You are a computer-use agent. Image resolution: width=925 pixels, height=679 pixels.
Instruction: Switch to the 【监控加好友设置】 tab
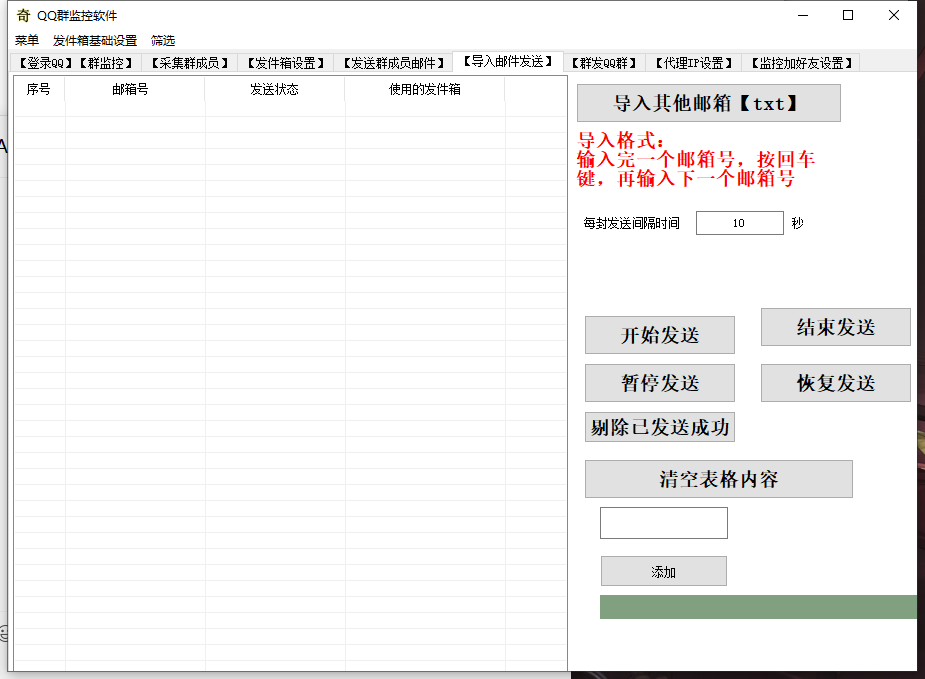[801, 63]
